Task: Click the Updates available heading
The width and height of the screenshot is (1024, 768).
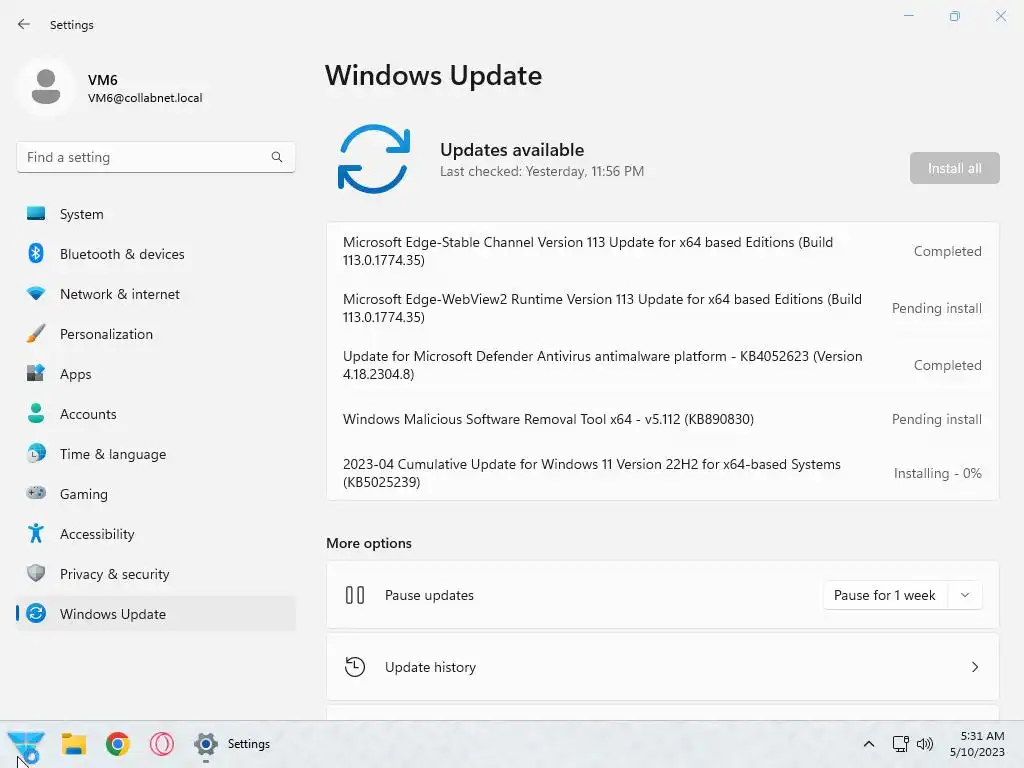Action: (x=511, y=150)
